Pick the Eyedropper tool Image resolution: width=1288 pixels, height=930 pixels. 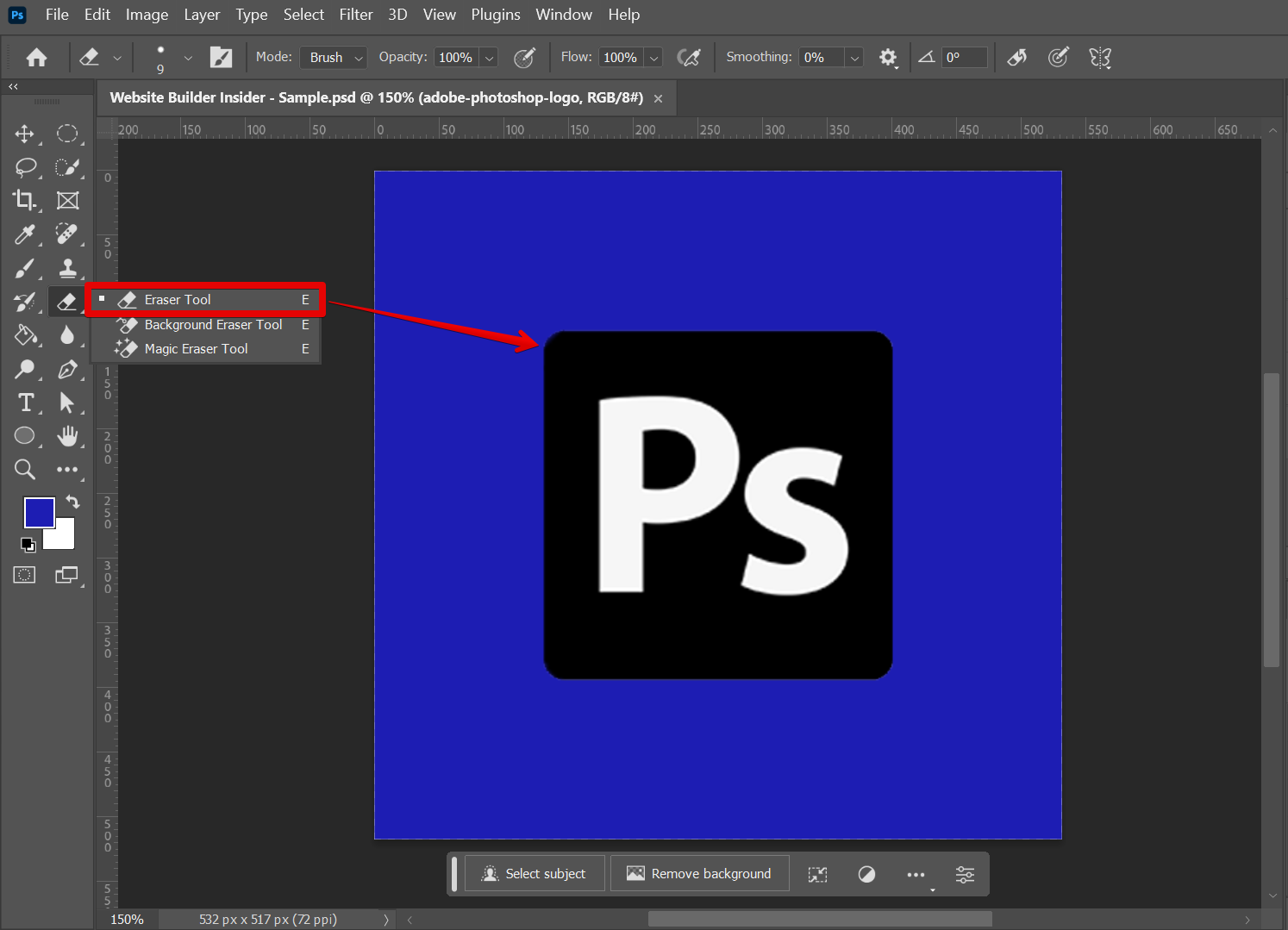pos(25,234)
